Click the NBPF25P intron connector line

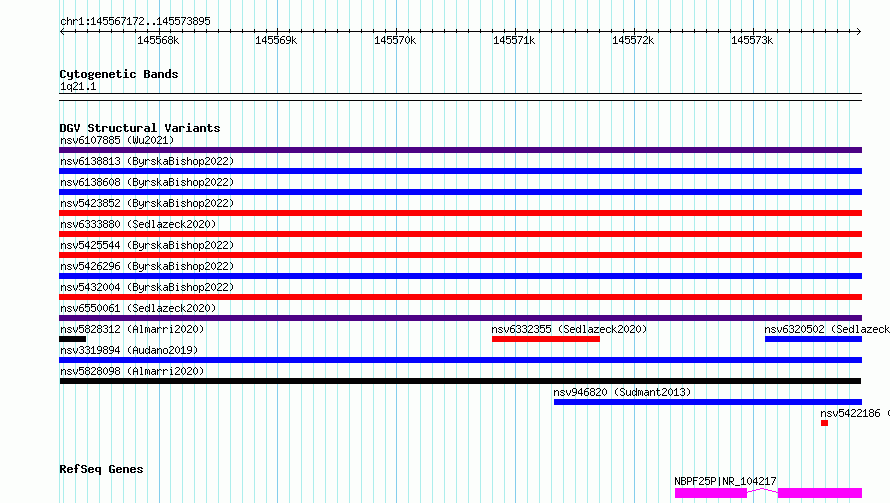click(x=762, y=491)
